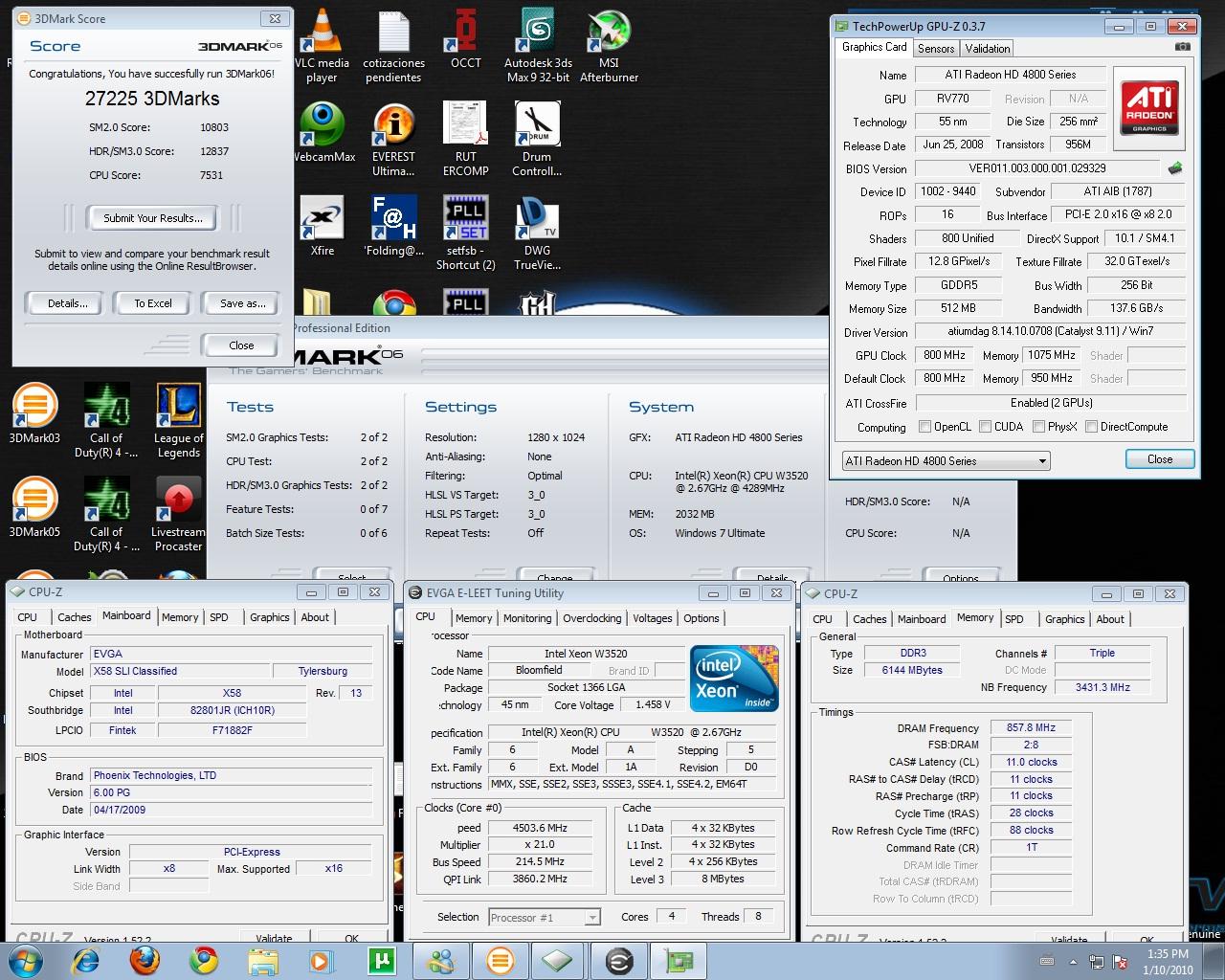The width and height of the screenshot is (1225, 980).
Task: Open 3DMark03 desktop shortcut
Action: [x=34, y=413]
